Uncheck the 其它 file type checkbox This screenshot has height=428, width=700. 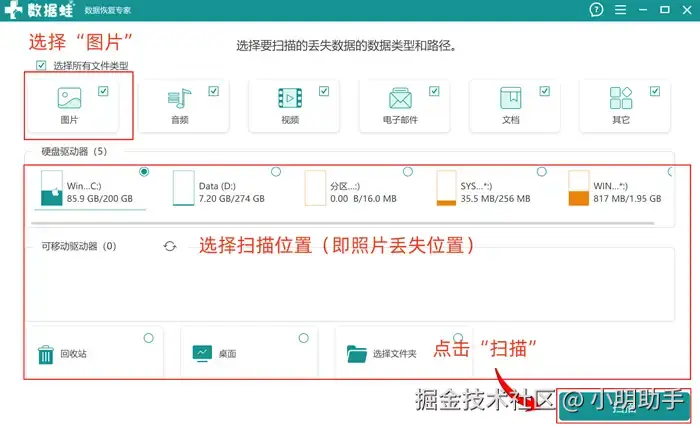pyautogui.click(x=654, y=91)
